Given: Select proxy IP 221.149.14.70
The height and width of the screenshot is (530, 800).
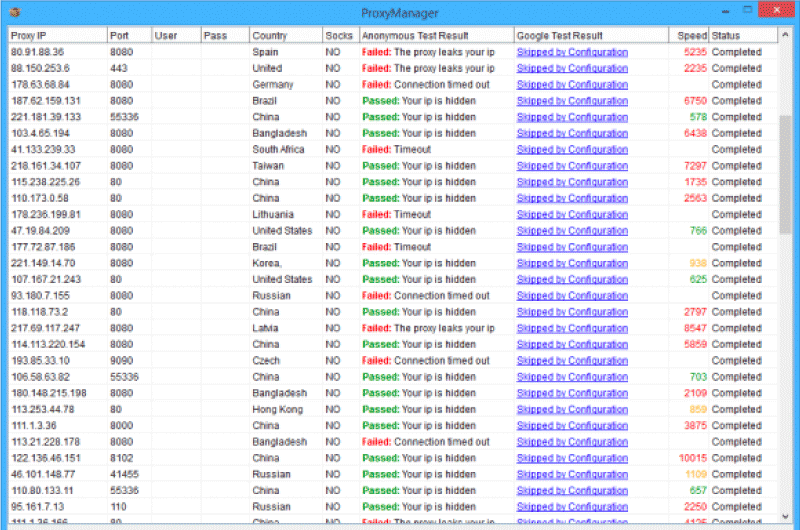Looking at the screenshot, I should (x=43, y=263).
